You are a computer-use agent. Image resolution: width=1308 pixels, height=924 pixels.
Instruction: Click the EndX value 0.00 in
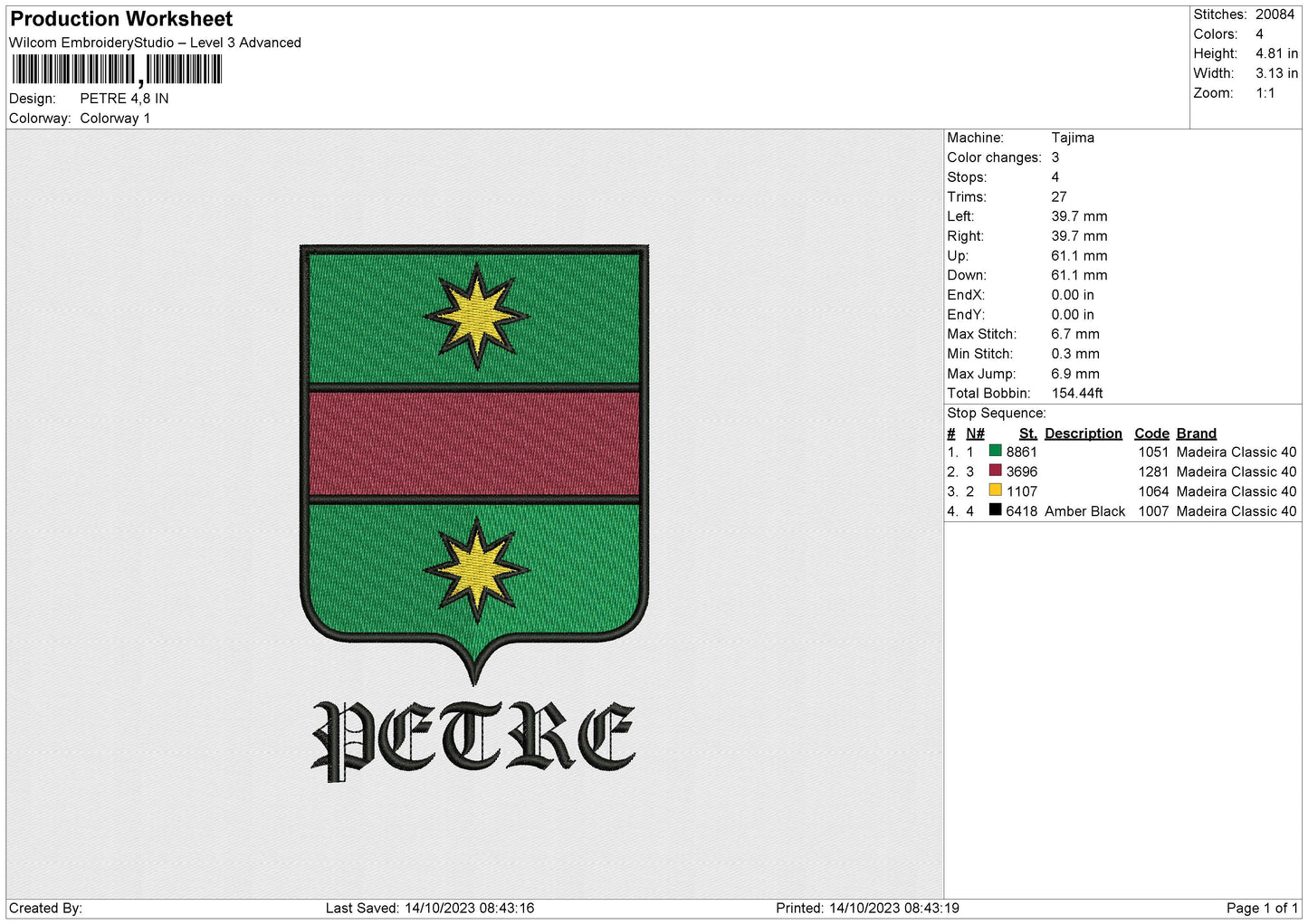coord(1073,295)
